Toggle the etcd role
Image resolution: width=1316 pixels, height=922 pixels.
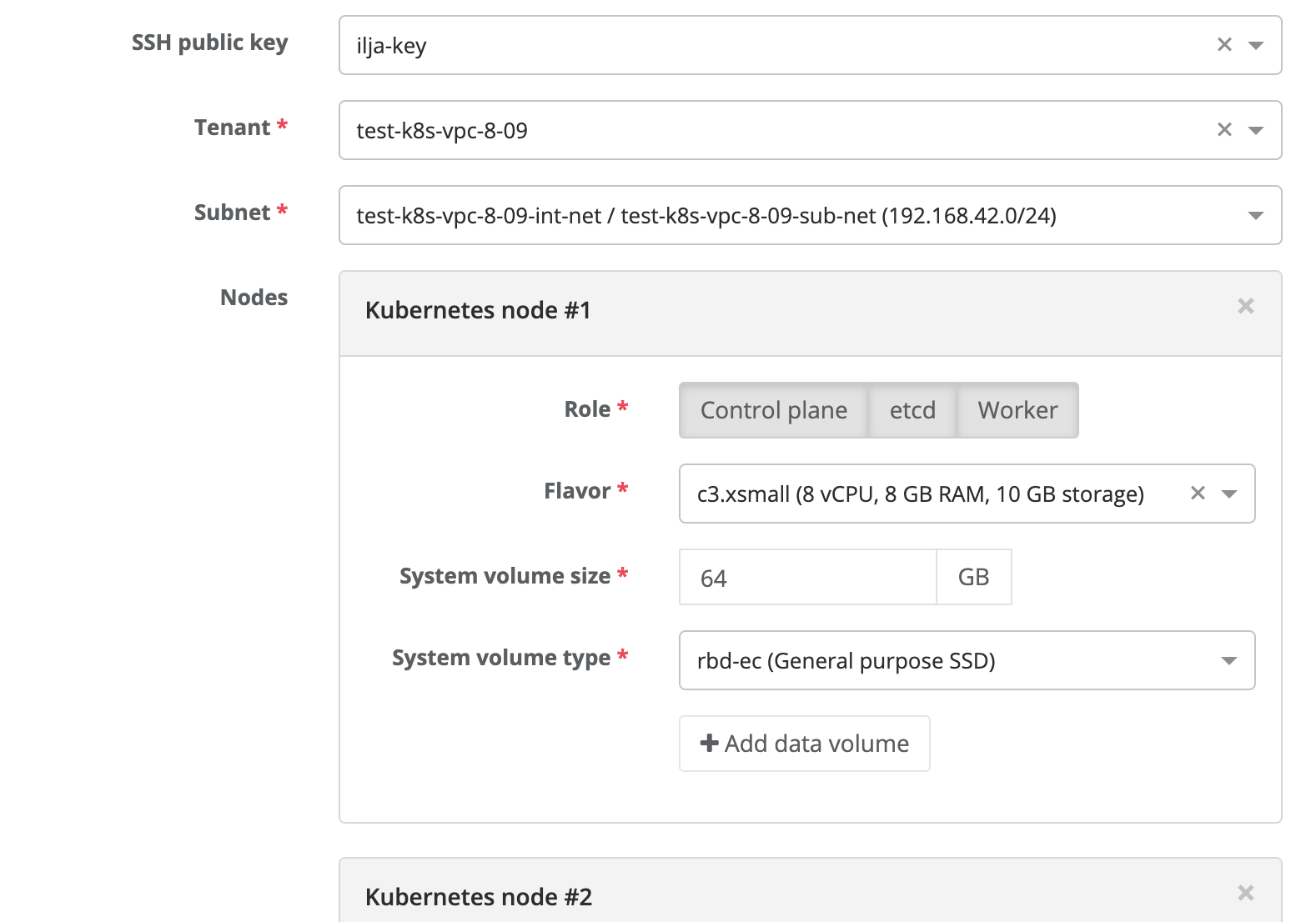[x=912, y=410]
